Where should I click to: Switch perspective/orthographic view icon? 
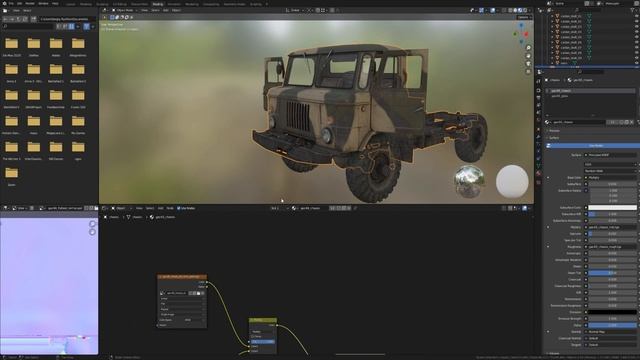coord(528,71)
